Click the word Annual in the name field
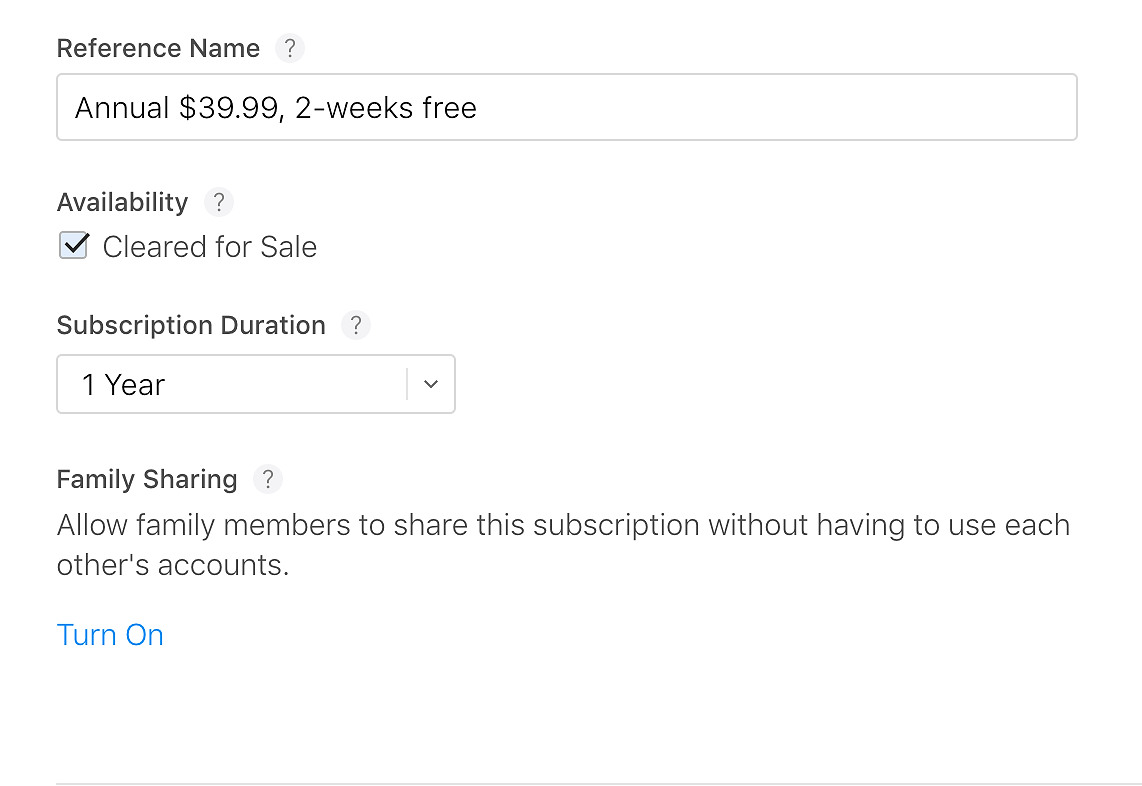 (122, 108)
